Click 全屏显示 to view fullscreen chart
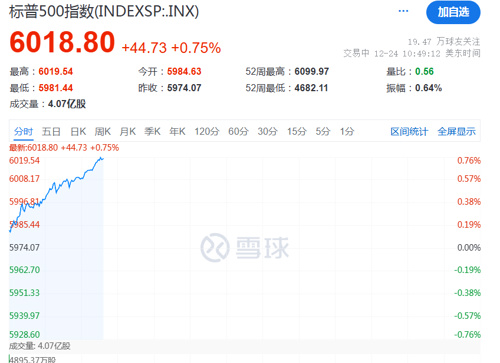500x363 pixels. point(456,131)
